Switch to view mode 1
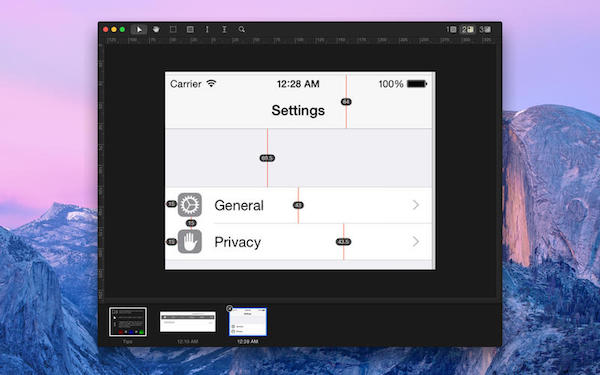This screenshot has height=375, width=600. click(x=451, y=29)
